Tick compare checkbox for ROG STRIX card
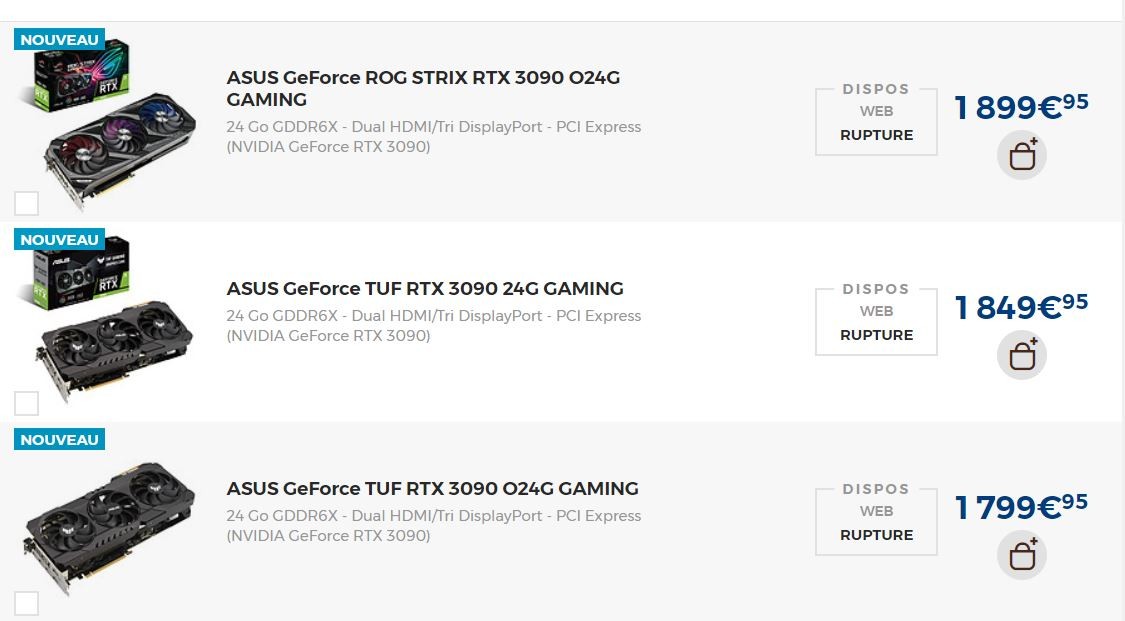 click(27, 203)
